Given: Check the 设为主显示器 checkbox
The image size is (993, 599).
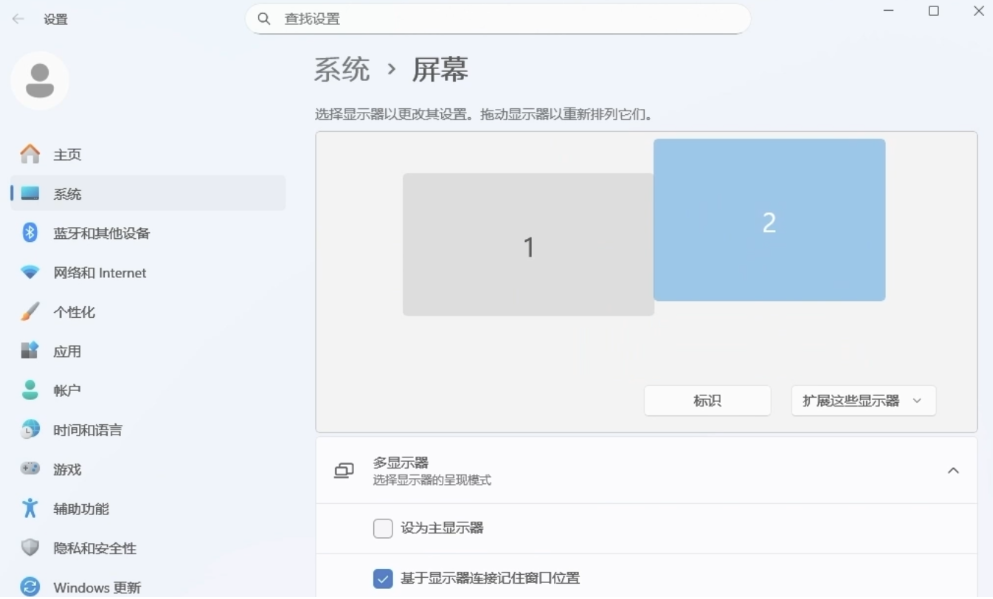Looking at the screenshot, I should pos(383,528).
